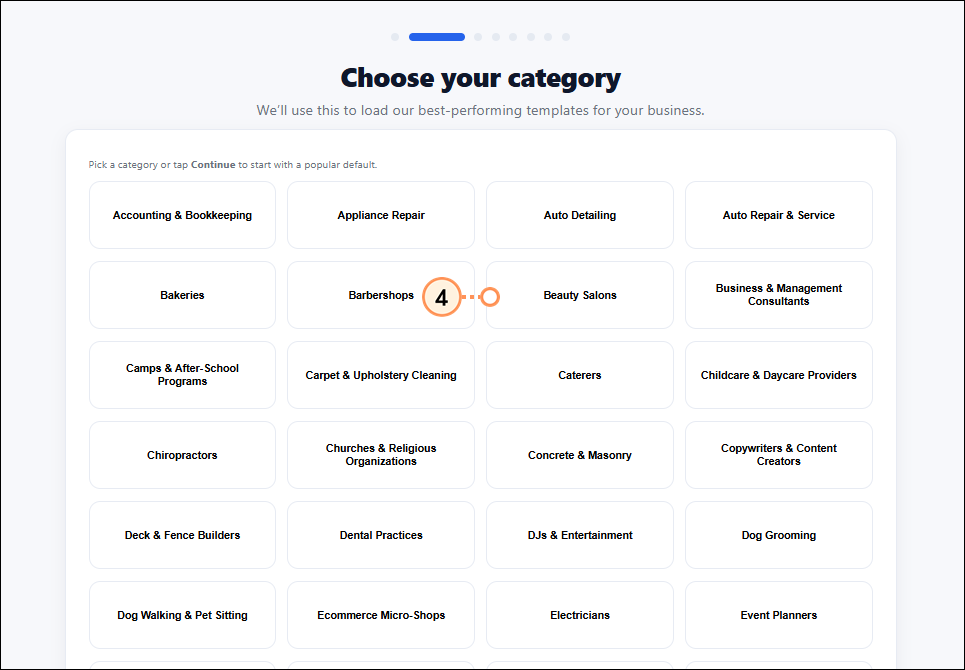The image size is (965, 670).
Task: Select the Caterers category
Action: click(580, 375)
